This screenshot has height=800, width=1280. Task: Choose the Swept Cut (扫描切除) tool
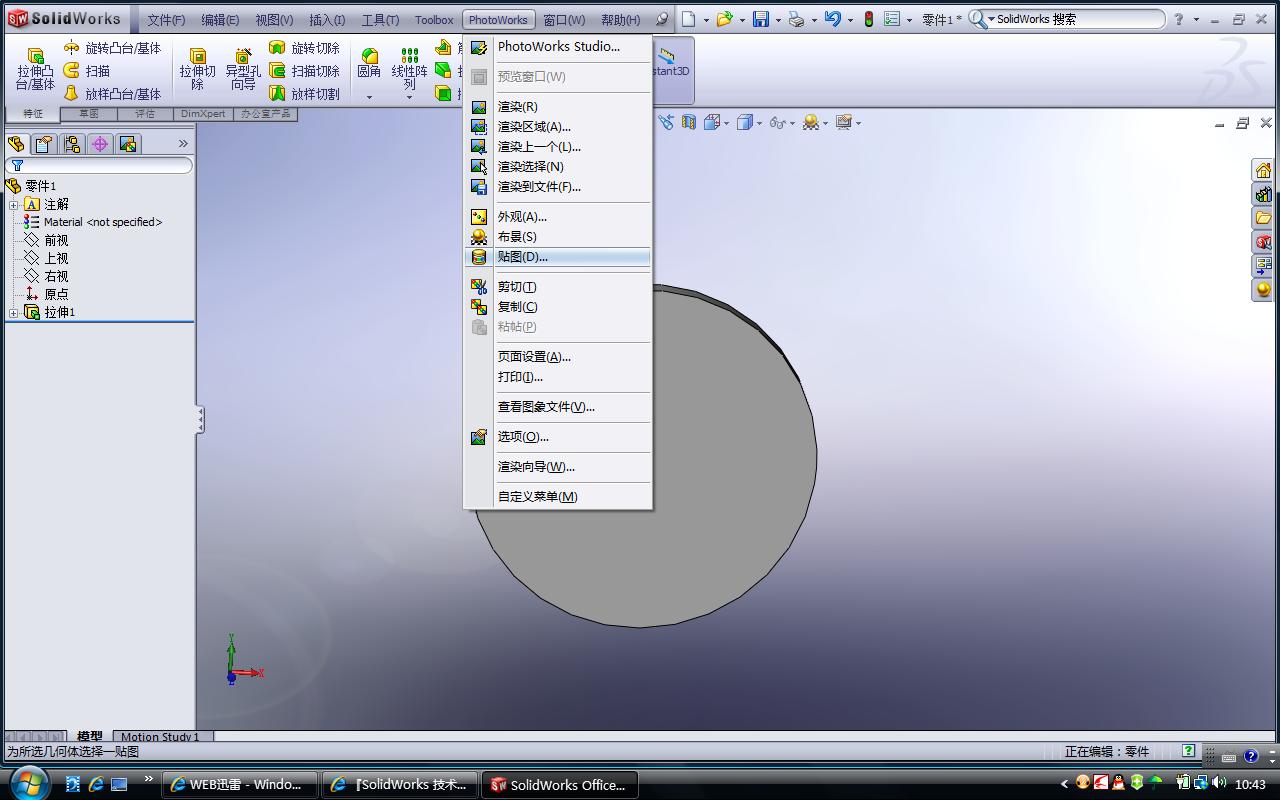click(x=305, y=71)
